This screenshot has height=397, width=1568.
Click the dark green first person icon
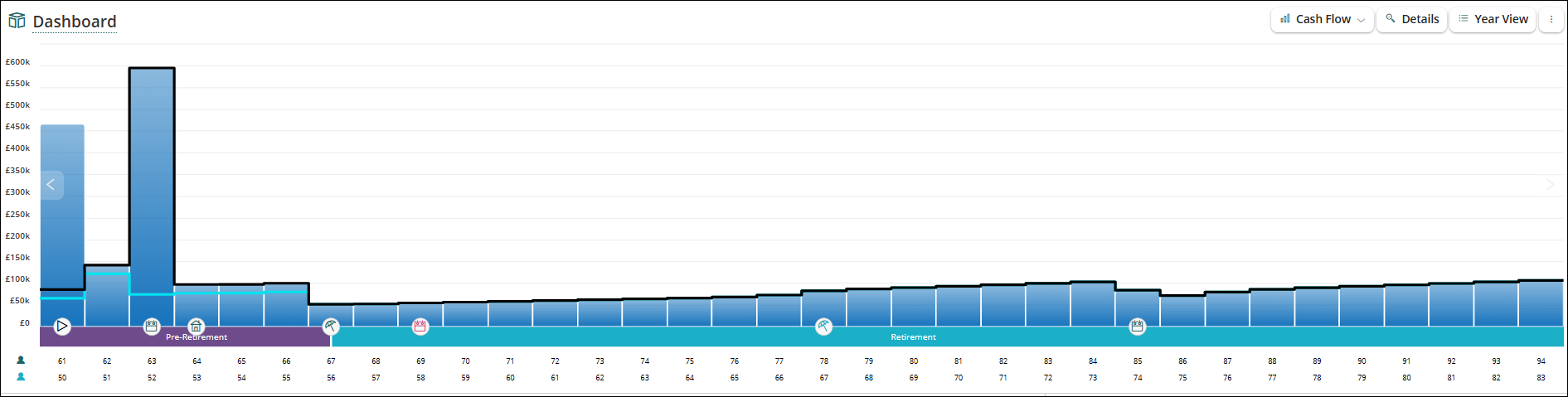point(21,361)
